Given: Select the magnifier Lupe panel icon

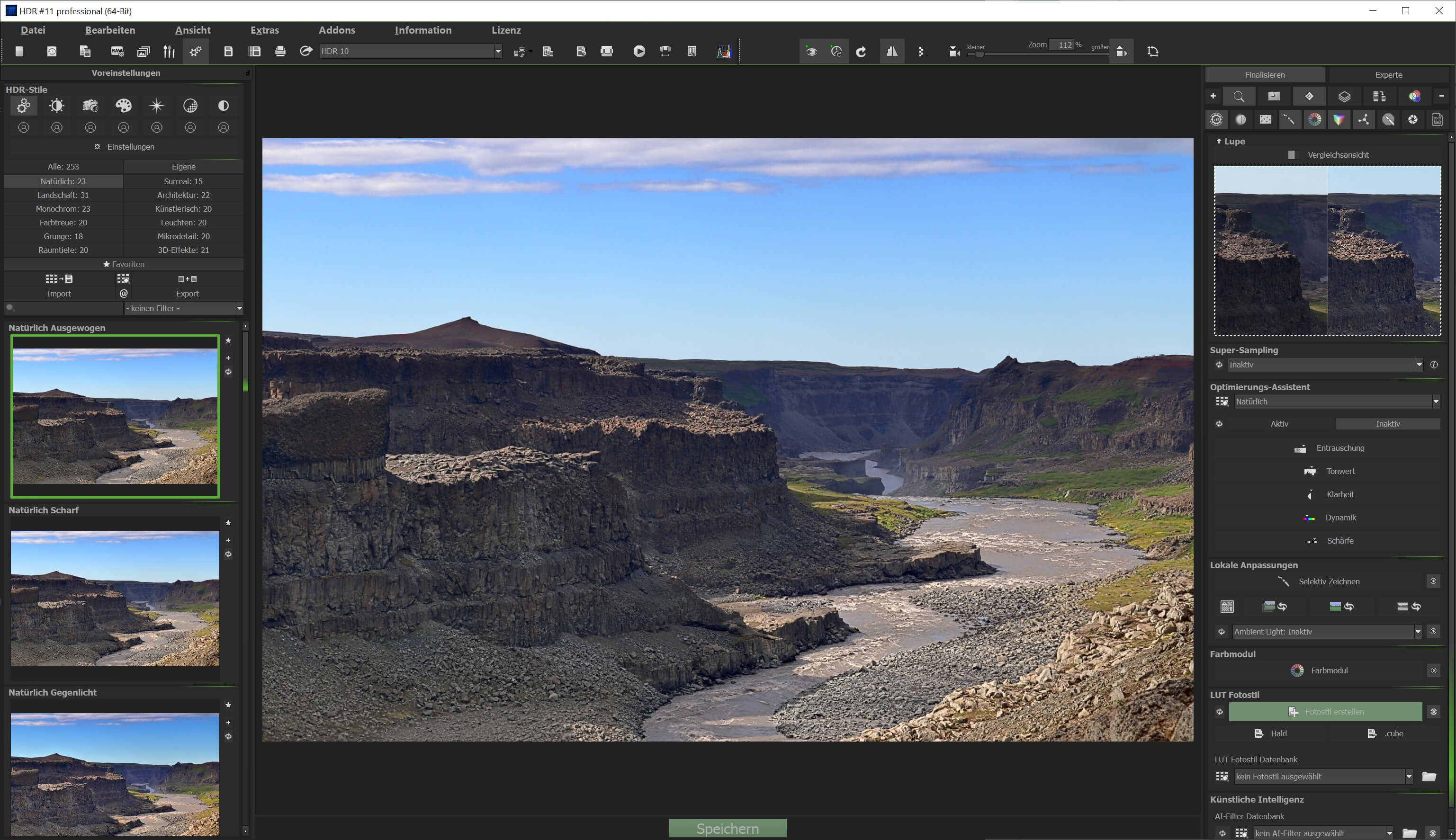Looking at the screenshot, I should [1239, 96].
